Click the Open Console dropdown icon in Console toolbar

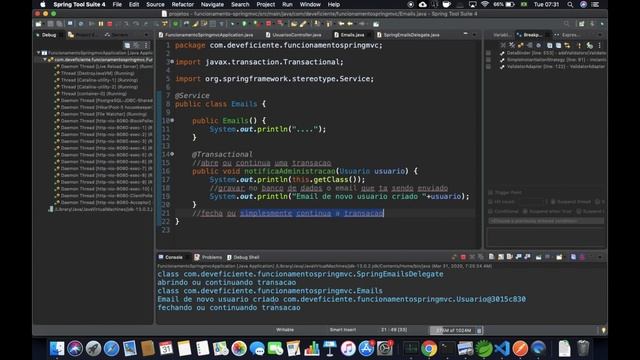pyautogui.click(x=560, y=257)
